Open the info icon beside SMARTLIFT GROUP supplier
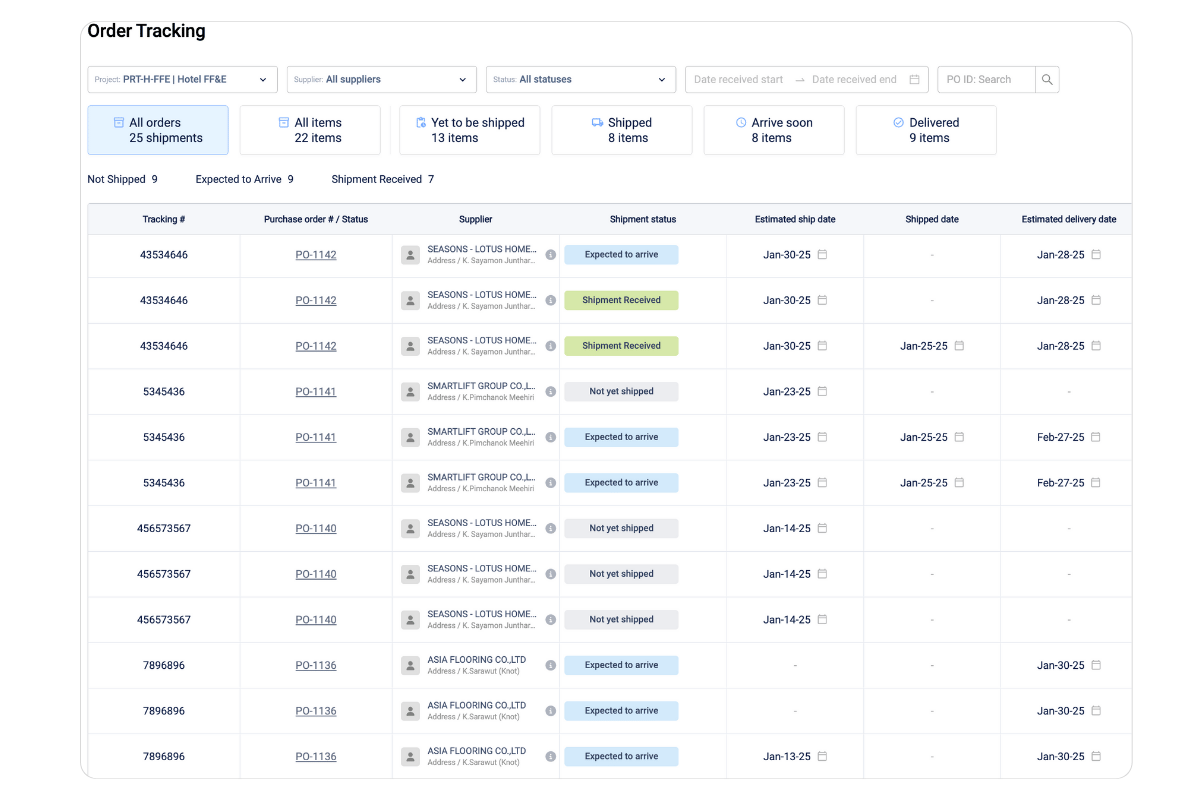The width and height of the screenshot is (1200, 800). (551, 391)
